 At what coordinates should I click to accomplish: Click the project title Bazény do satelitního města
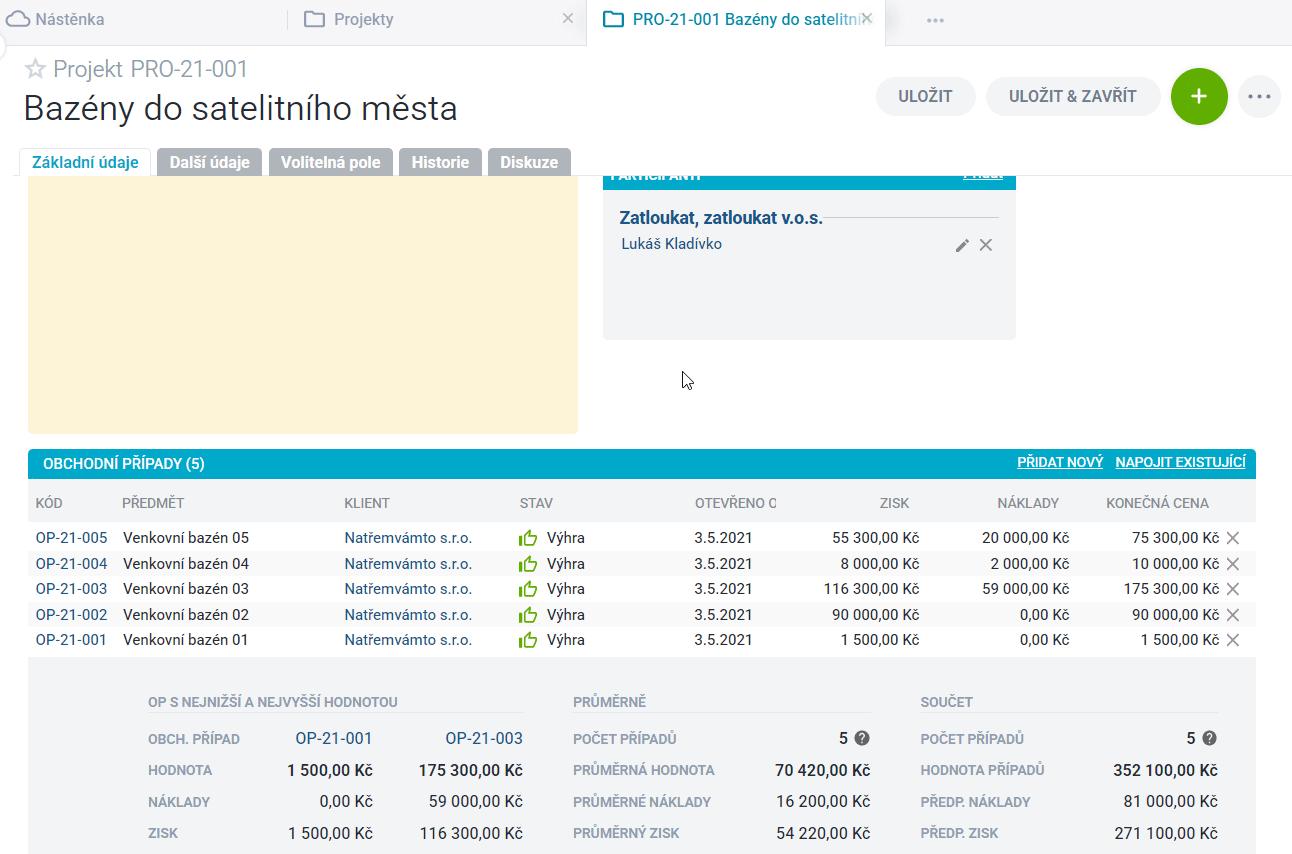[241, 108]
